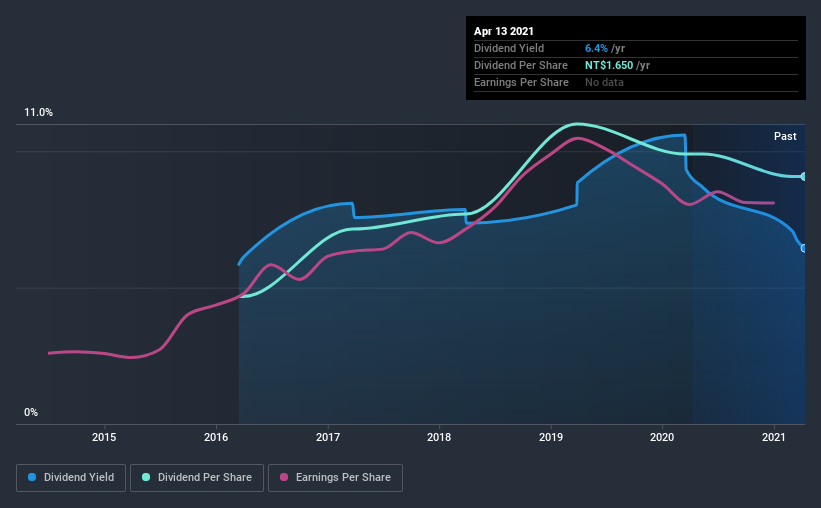Click the 2015 x-axis label
Image resolution: width=821 pixels, height=508 pixels.
click(104, 437)
